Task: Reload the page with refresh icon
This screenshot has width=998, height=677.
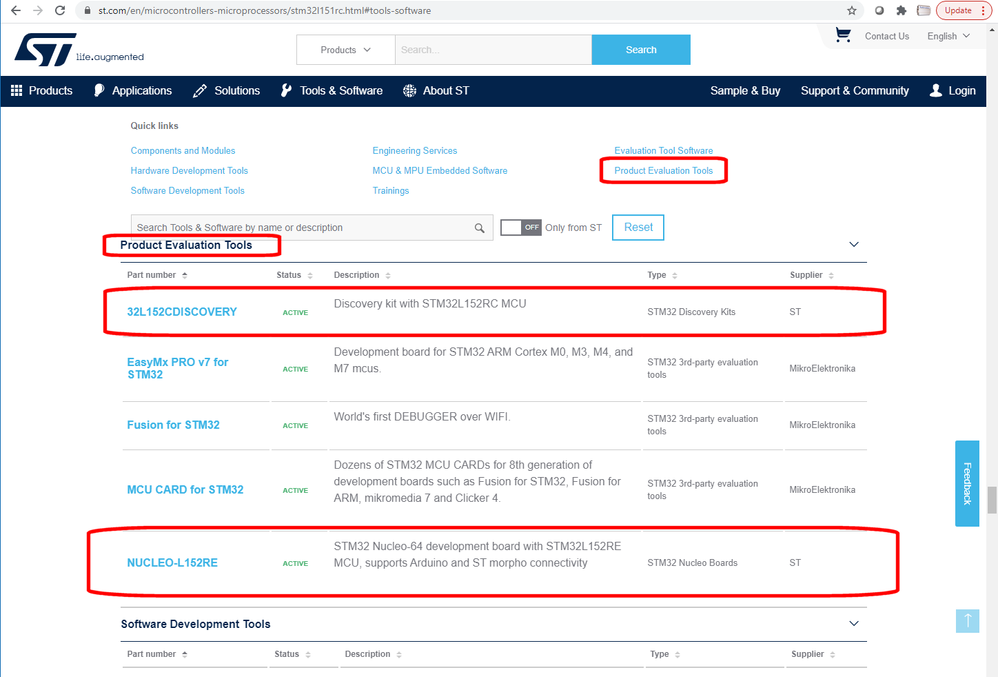Action: click(60, 10)
